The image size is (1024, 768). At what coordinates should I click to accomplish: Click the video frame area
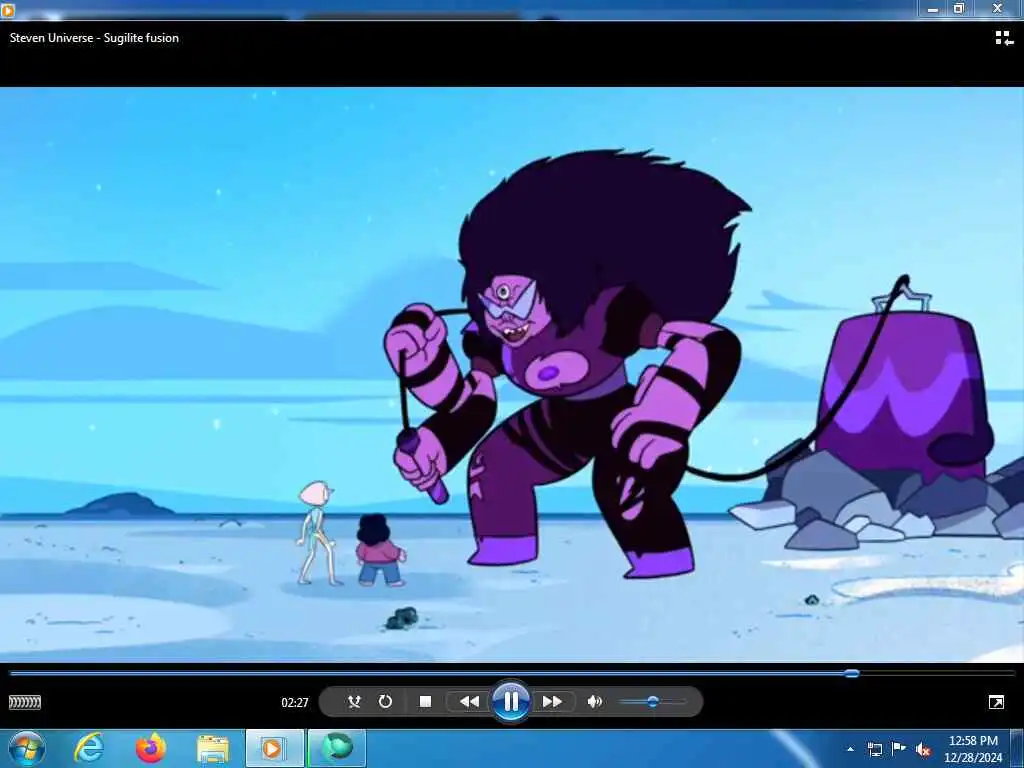(512, 375)
